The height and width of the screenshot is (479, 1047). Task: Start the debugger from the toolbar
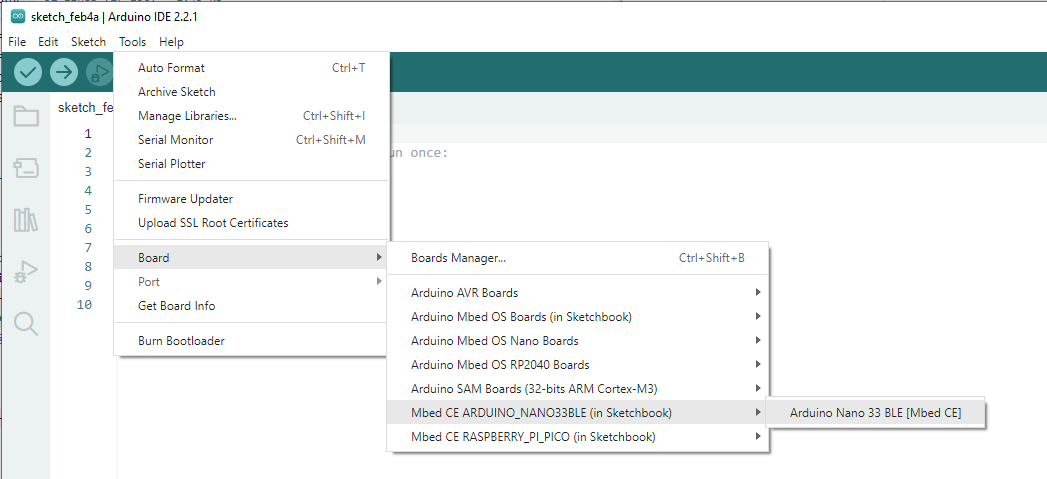(99, 72)
